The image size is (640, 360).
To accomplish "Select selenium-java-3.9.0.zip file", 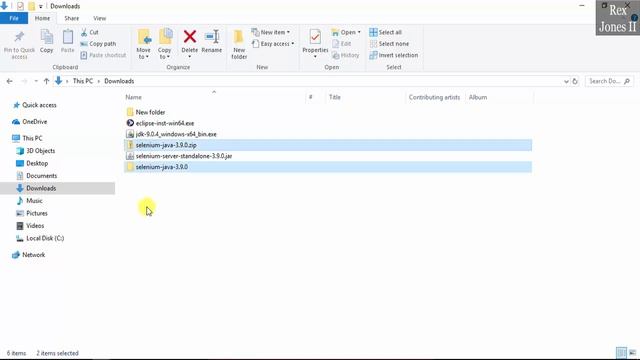I will (x=328, y=145).
